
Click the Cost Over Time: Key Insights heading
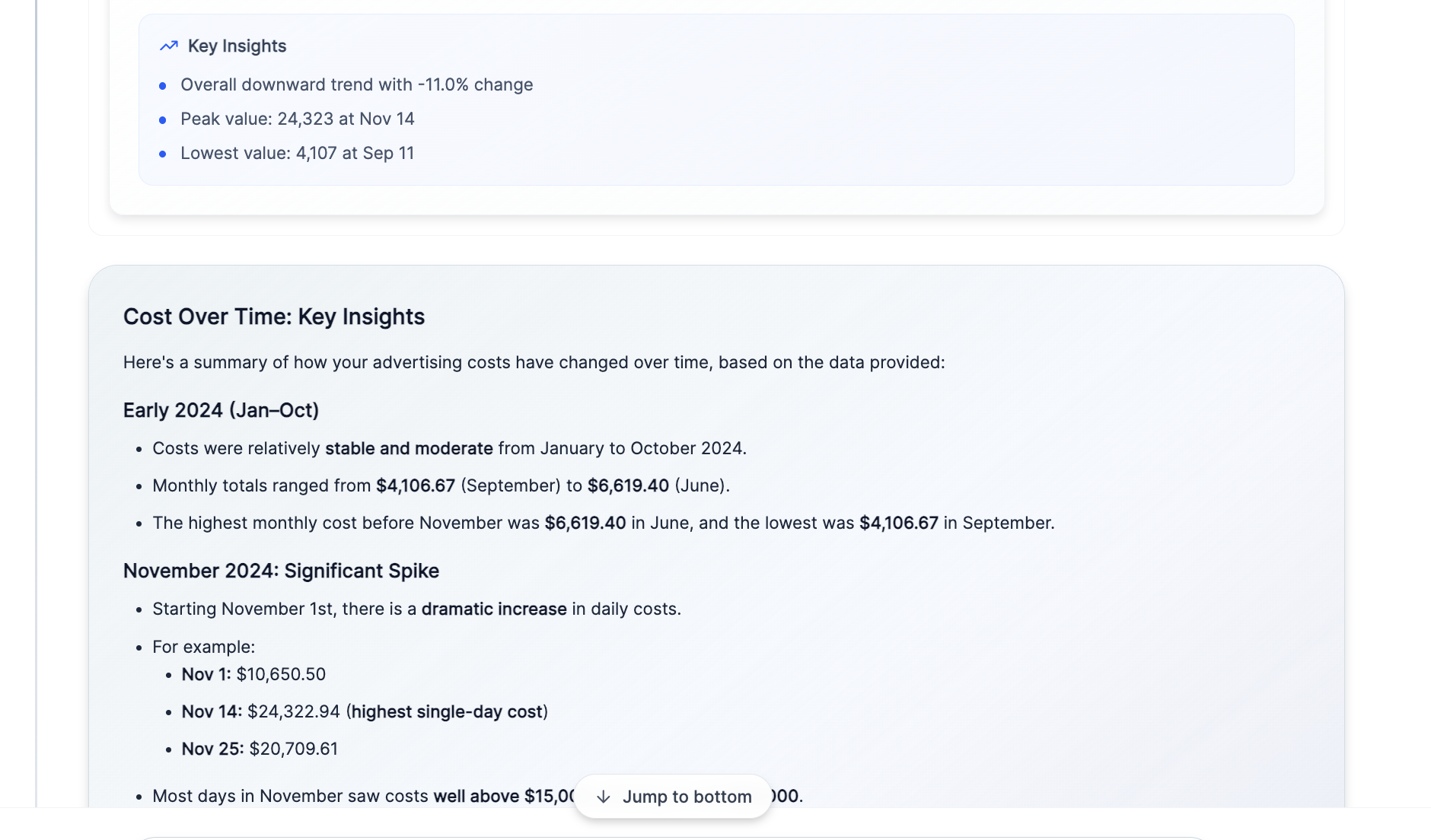click(274, 317)
